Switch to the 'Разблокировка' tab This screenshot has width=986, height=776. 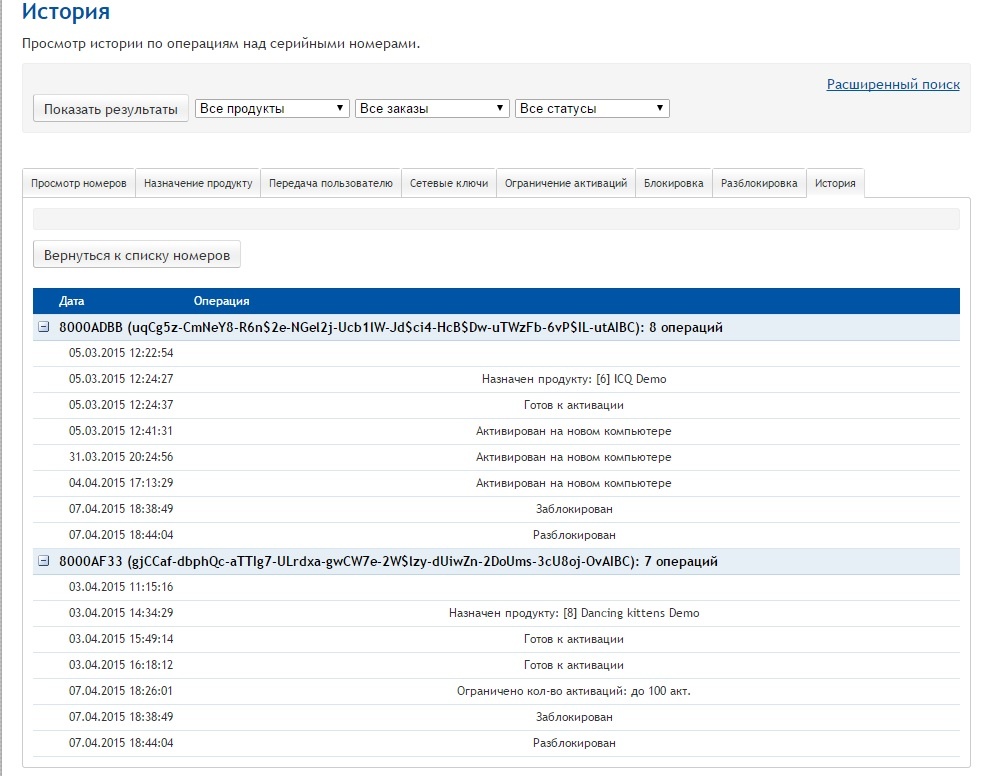coord(759,184)
